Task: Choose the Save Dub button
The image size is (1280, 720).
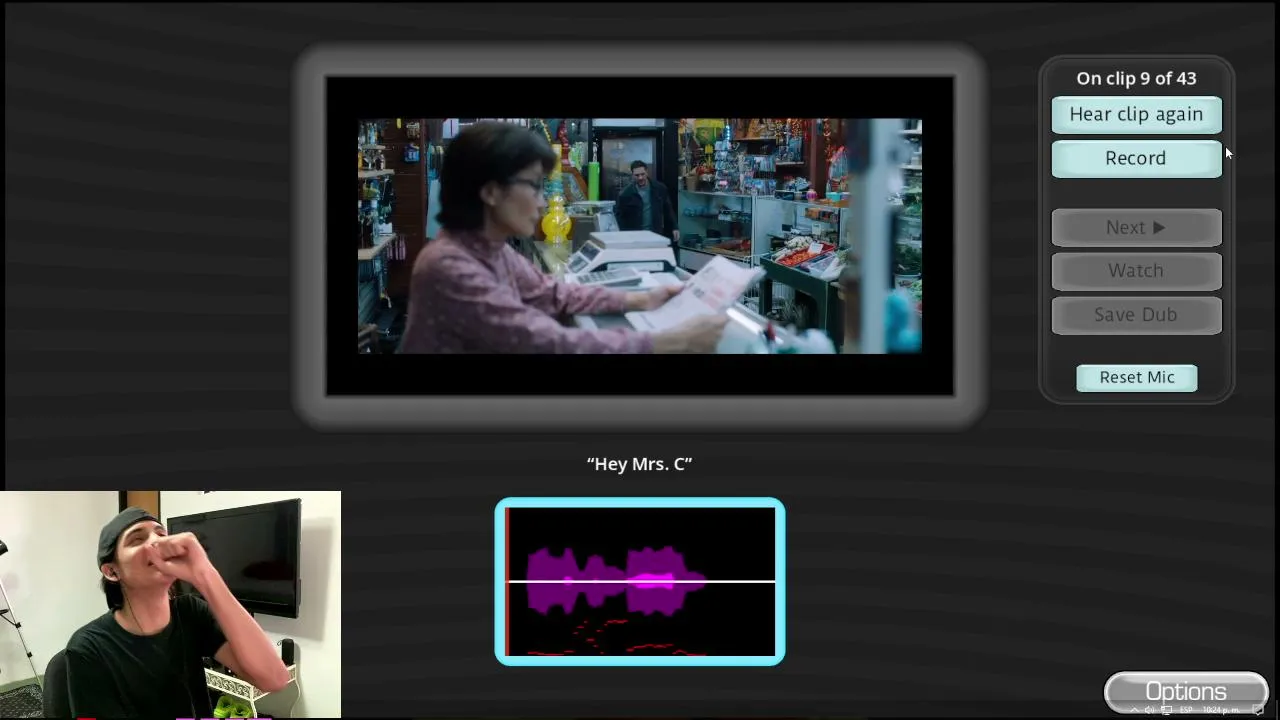Action: 1136,314
